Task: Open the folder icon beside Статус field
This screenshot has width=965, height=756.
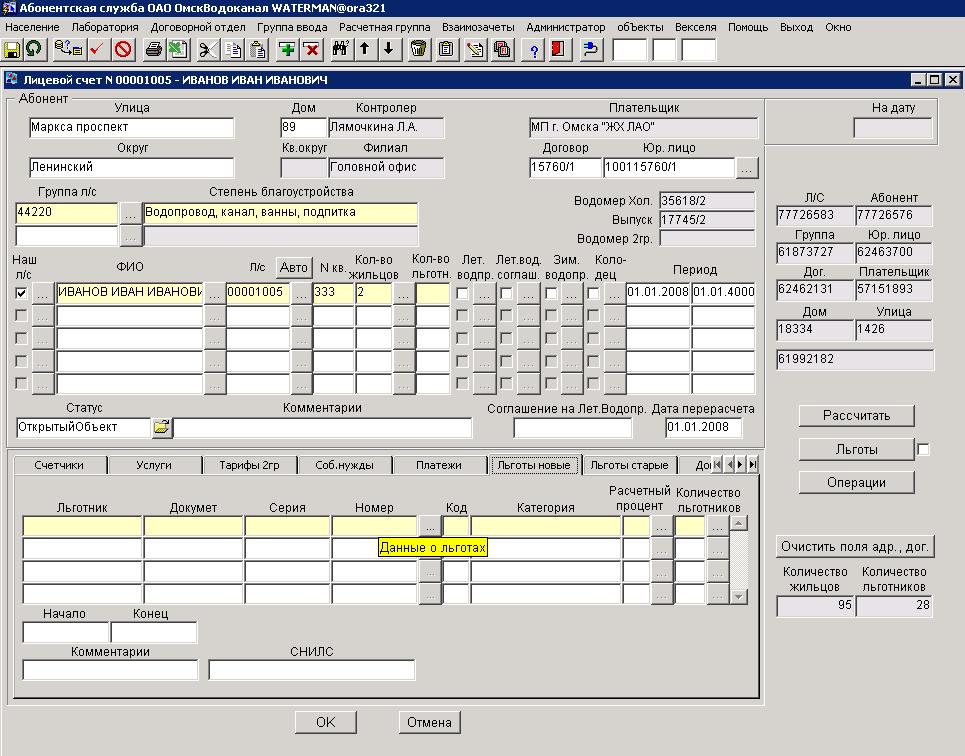Action: pos(162,428)
